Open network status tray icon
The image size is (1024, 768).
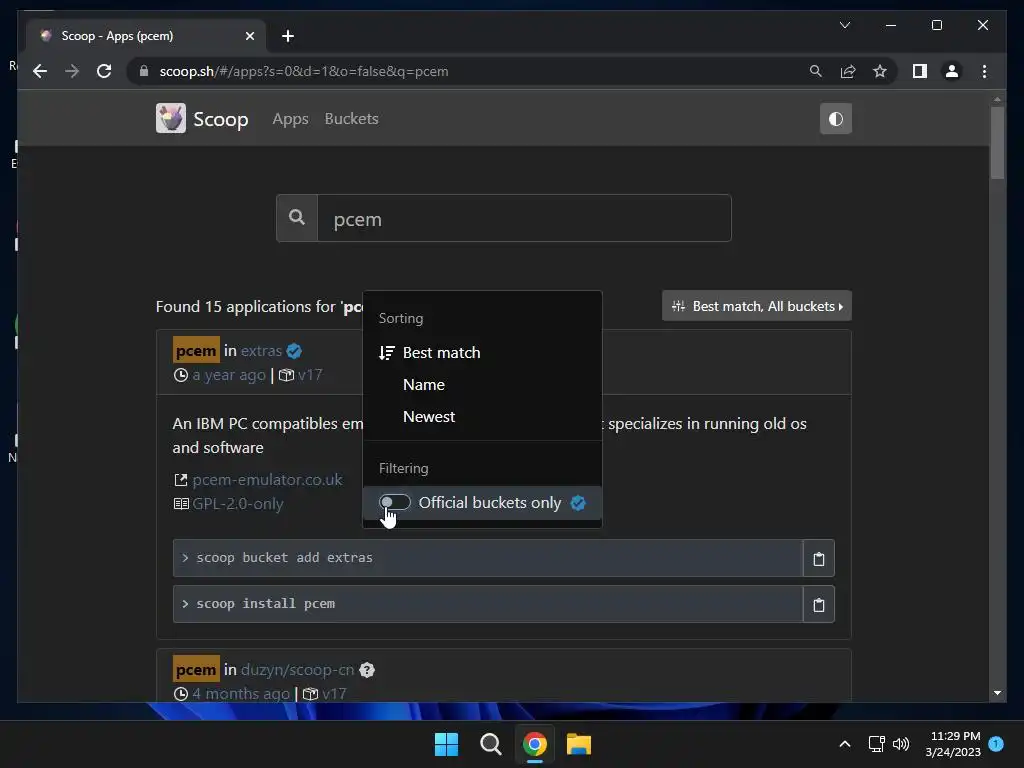876,744
